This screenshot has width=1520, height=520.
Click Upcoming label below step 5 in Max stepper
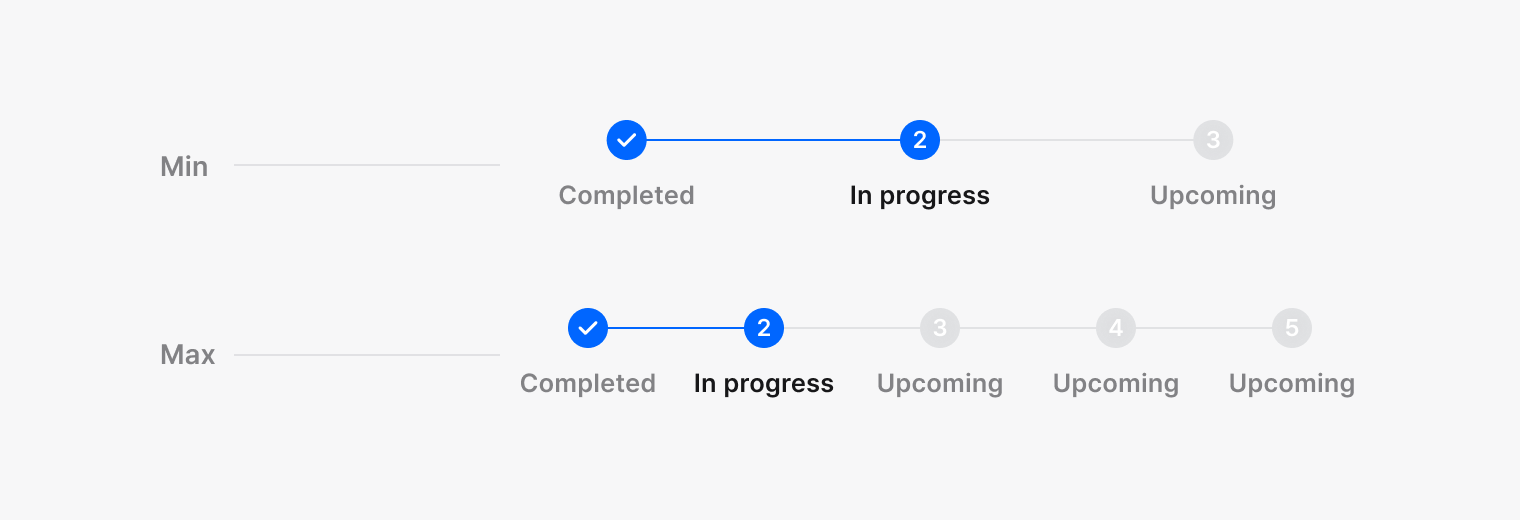coord(1292,383)
